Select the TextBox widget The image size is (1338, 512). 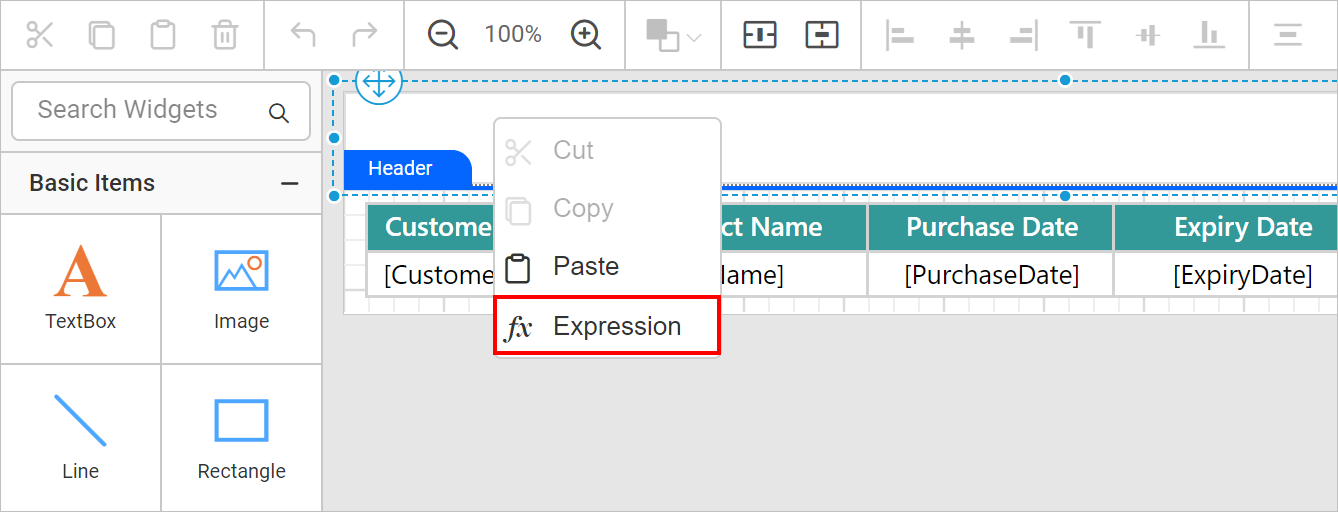[81, 288]
